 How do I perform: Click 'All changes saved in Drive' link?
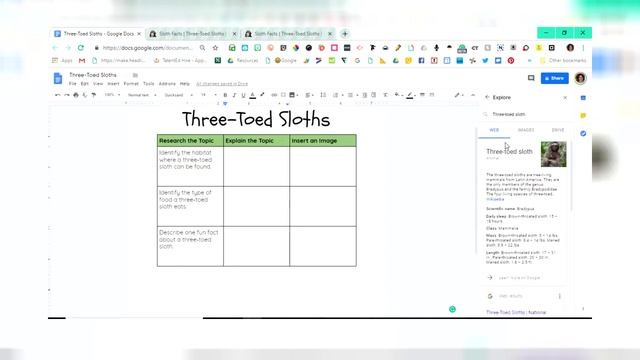pyautogui.click(x=222, y=84)
